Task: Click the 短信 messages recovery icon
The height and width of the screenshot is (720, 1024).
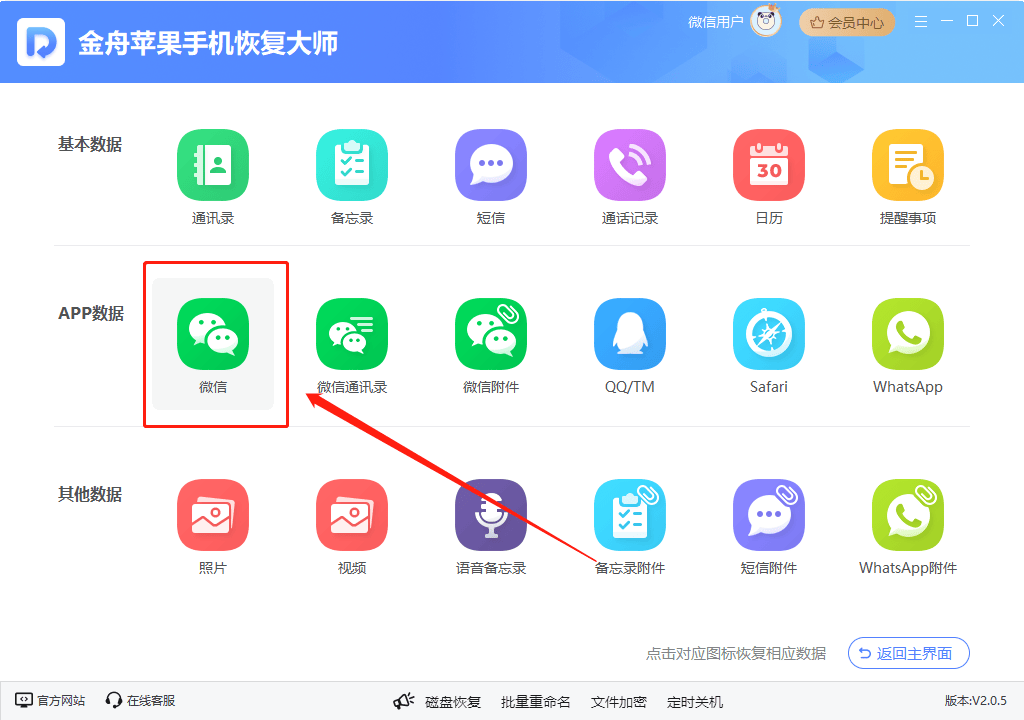Action: (491, 164)
